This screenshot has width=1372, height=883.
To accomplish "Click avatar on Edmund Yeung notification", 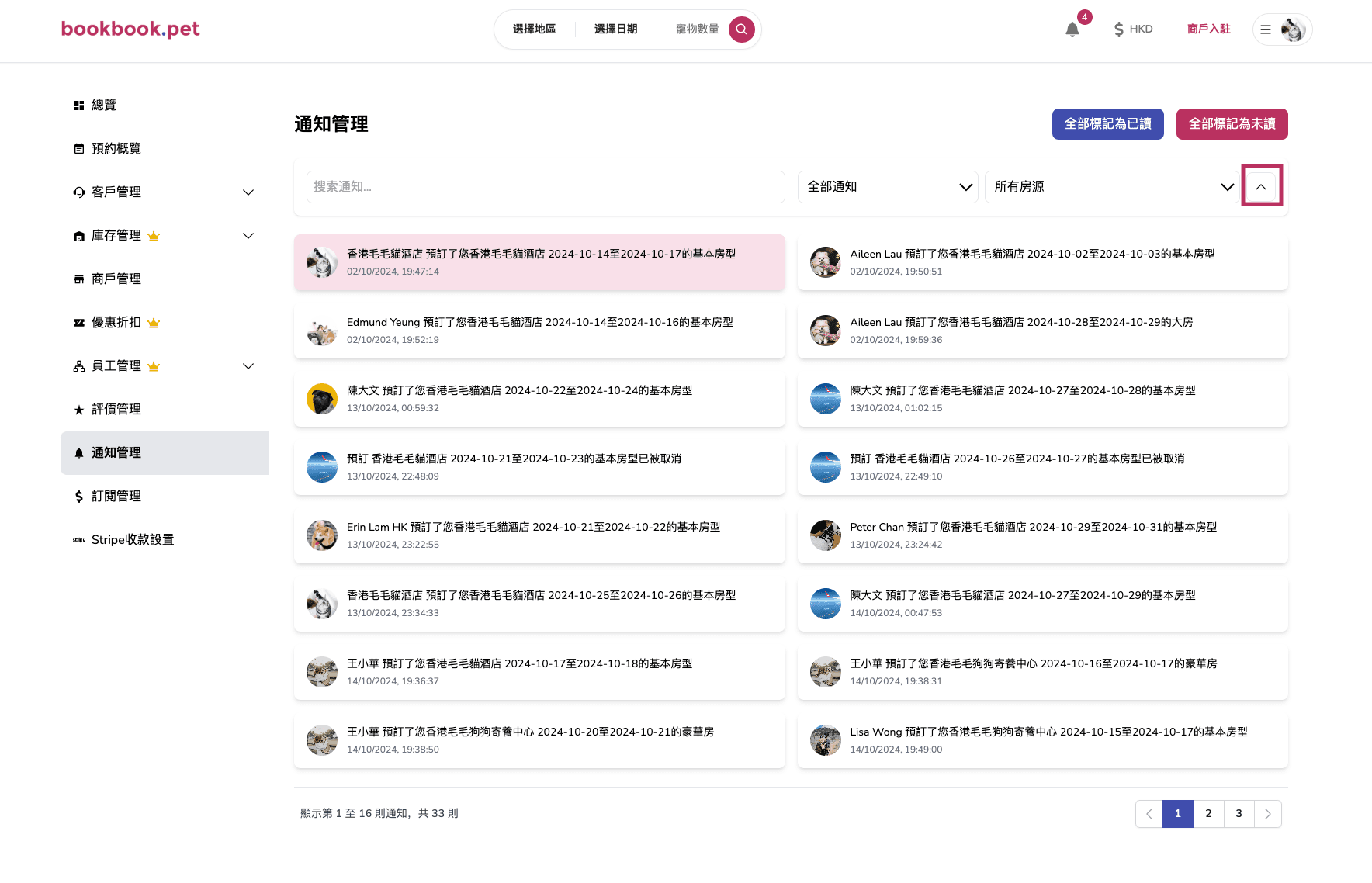I will point(322,331).
